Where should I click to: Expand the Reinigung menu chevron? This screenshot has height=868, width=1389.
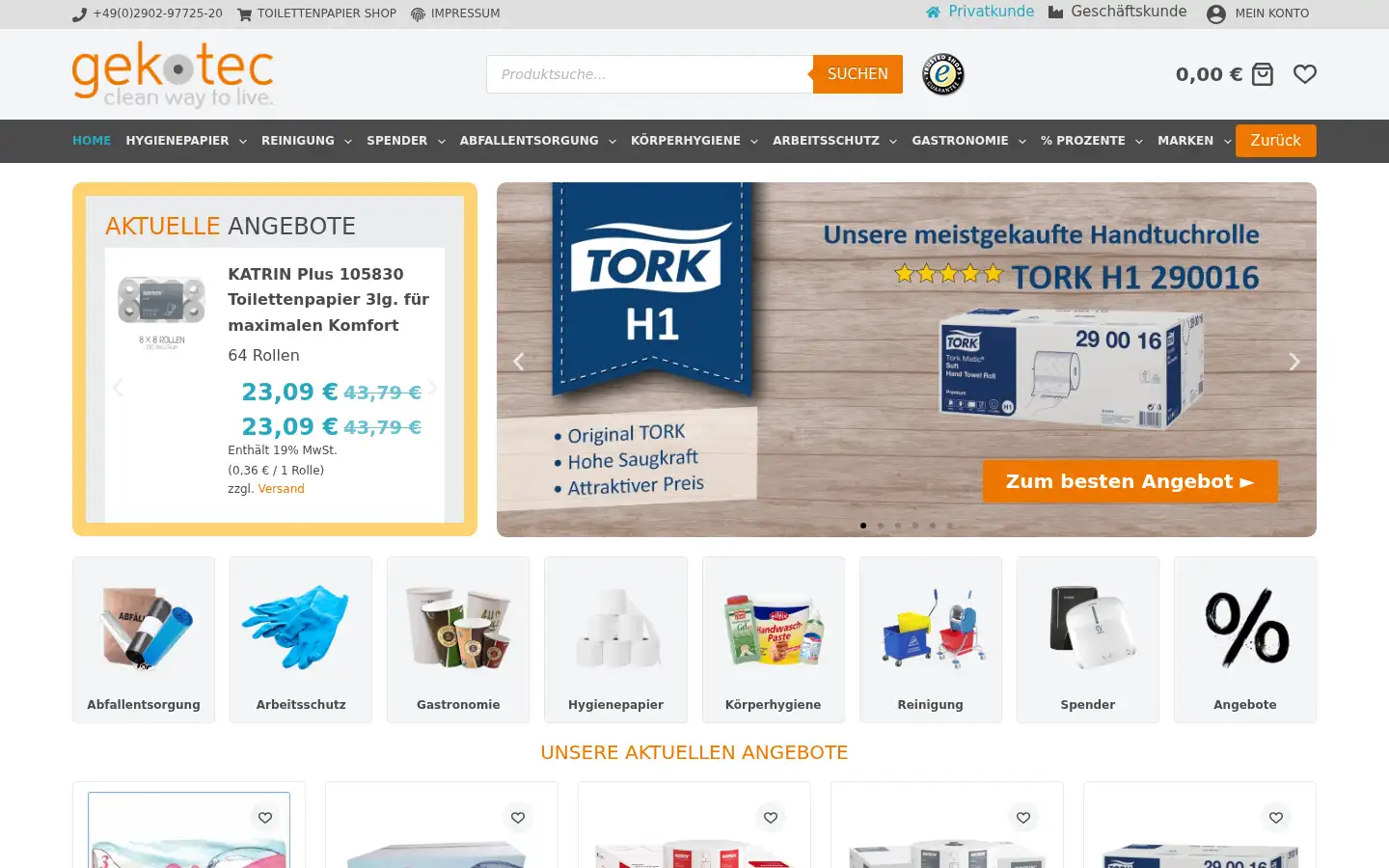pyautogui.click(x=348, y=142)
